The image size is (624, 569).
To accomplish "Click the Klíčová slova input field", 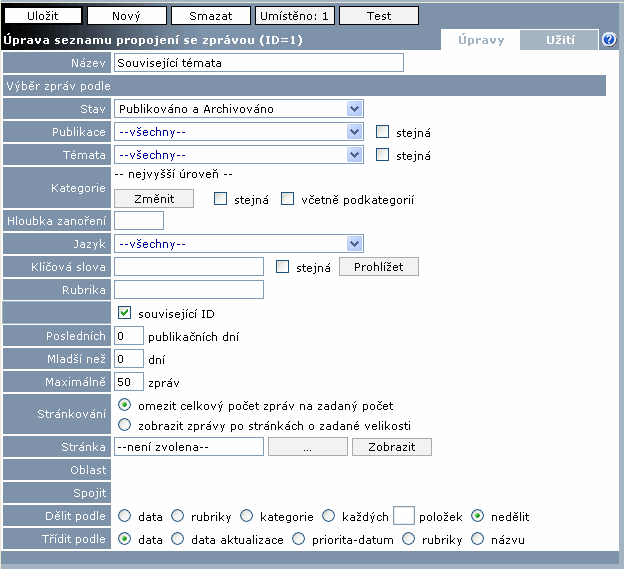I will tap(189, 267).
